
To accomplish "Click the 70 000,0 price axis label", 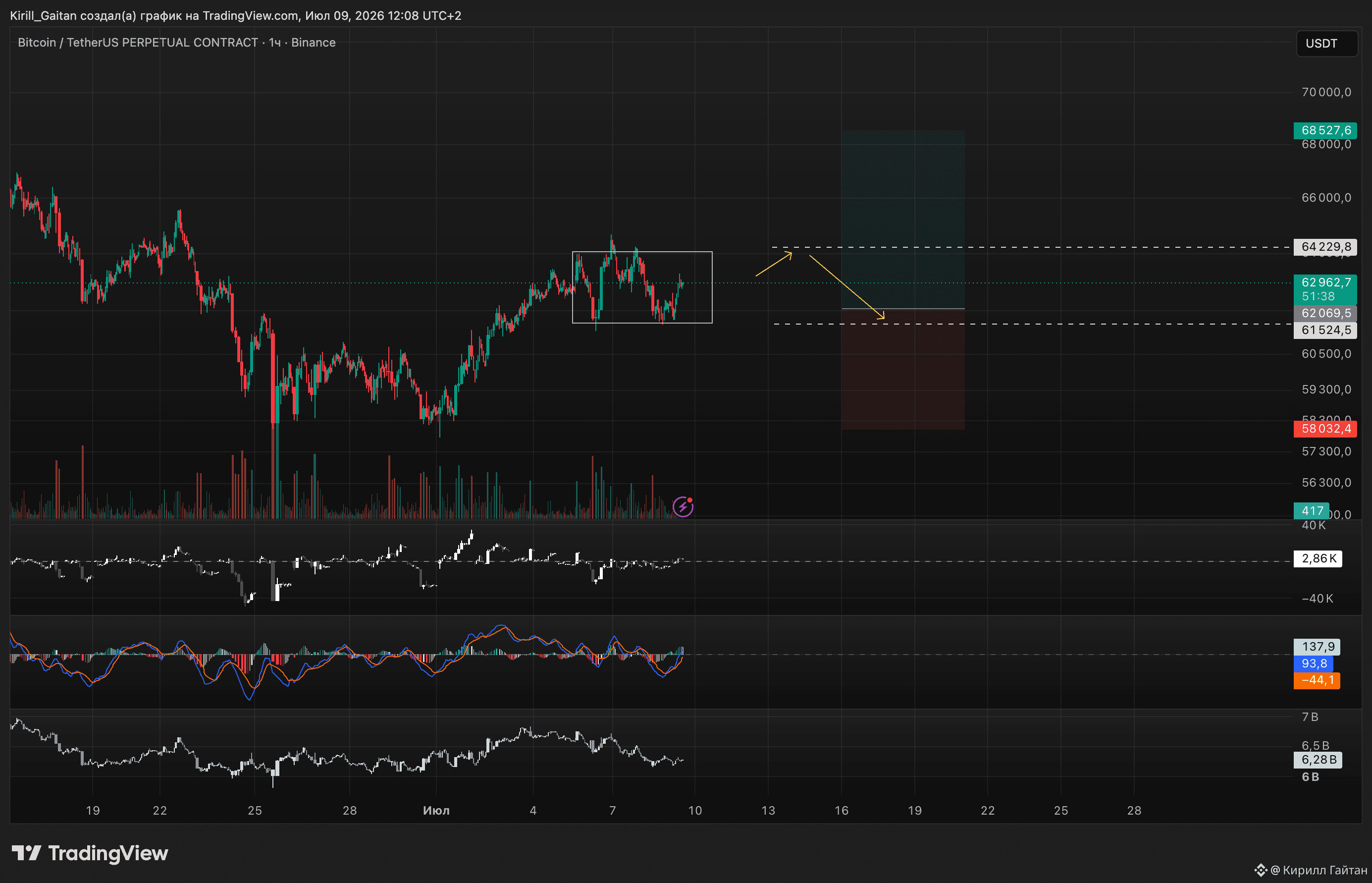I will [1325, 92].
